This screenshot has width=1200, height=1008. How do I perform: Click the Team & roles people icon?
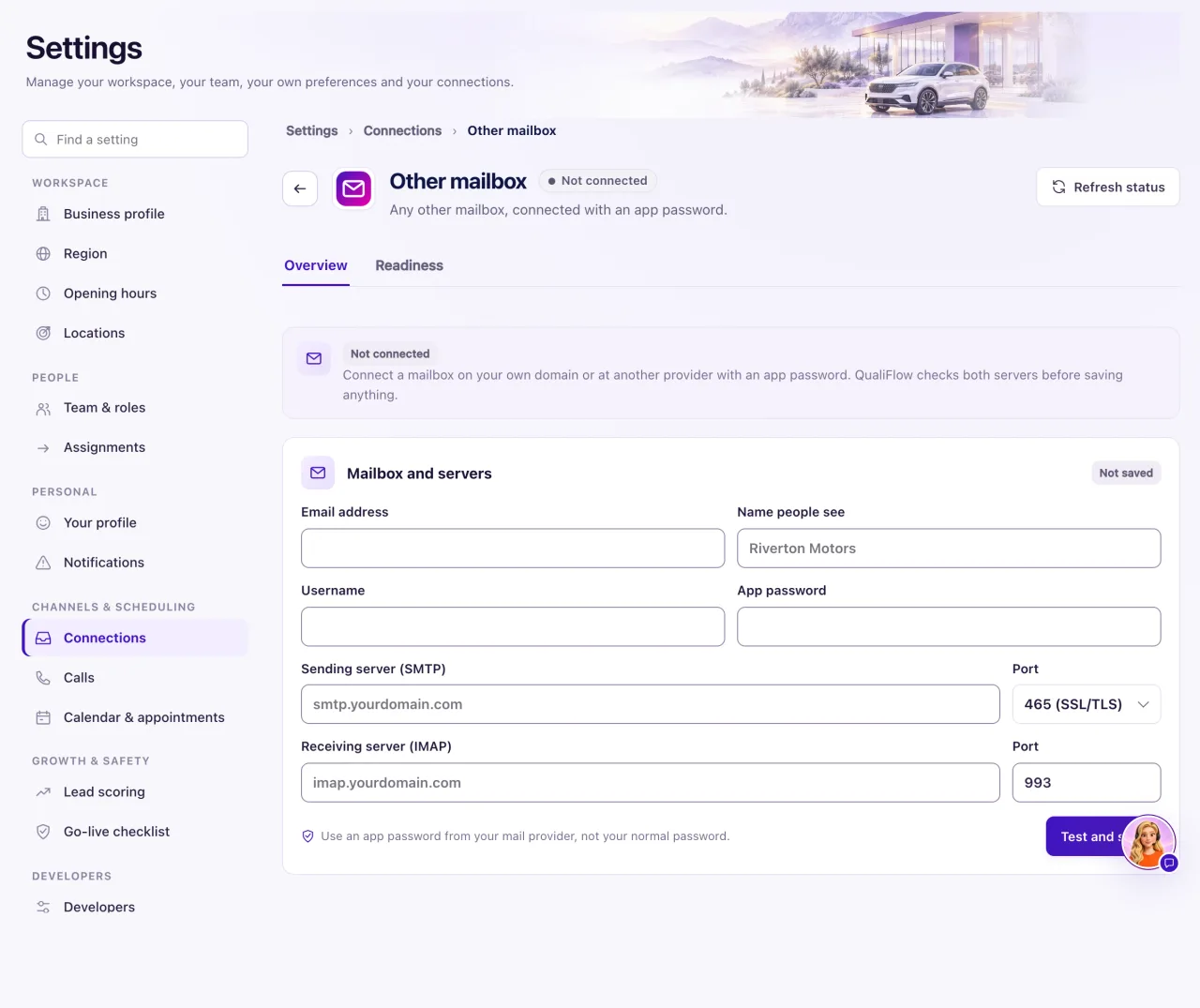43,409
